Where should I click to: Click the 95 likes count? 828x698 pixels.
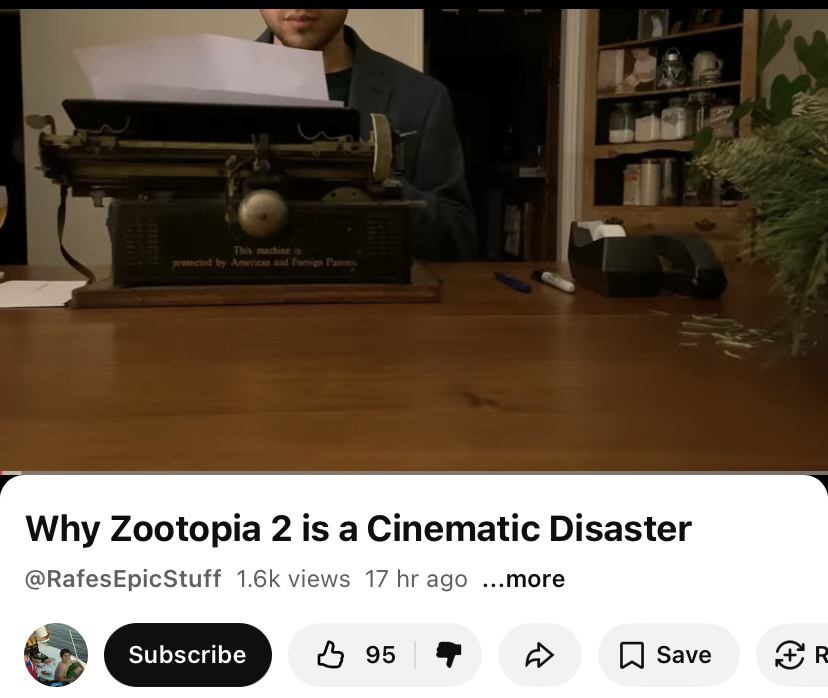pyautogui.click(x=380, y=655)
